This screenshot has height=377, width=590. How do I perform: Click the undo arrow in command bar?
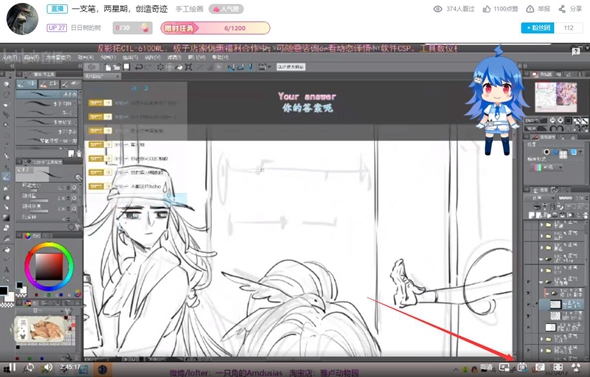(138, 67)
